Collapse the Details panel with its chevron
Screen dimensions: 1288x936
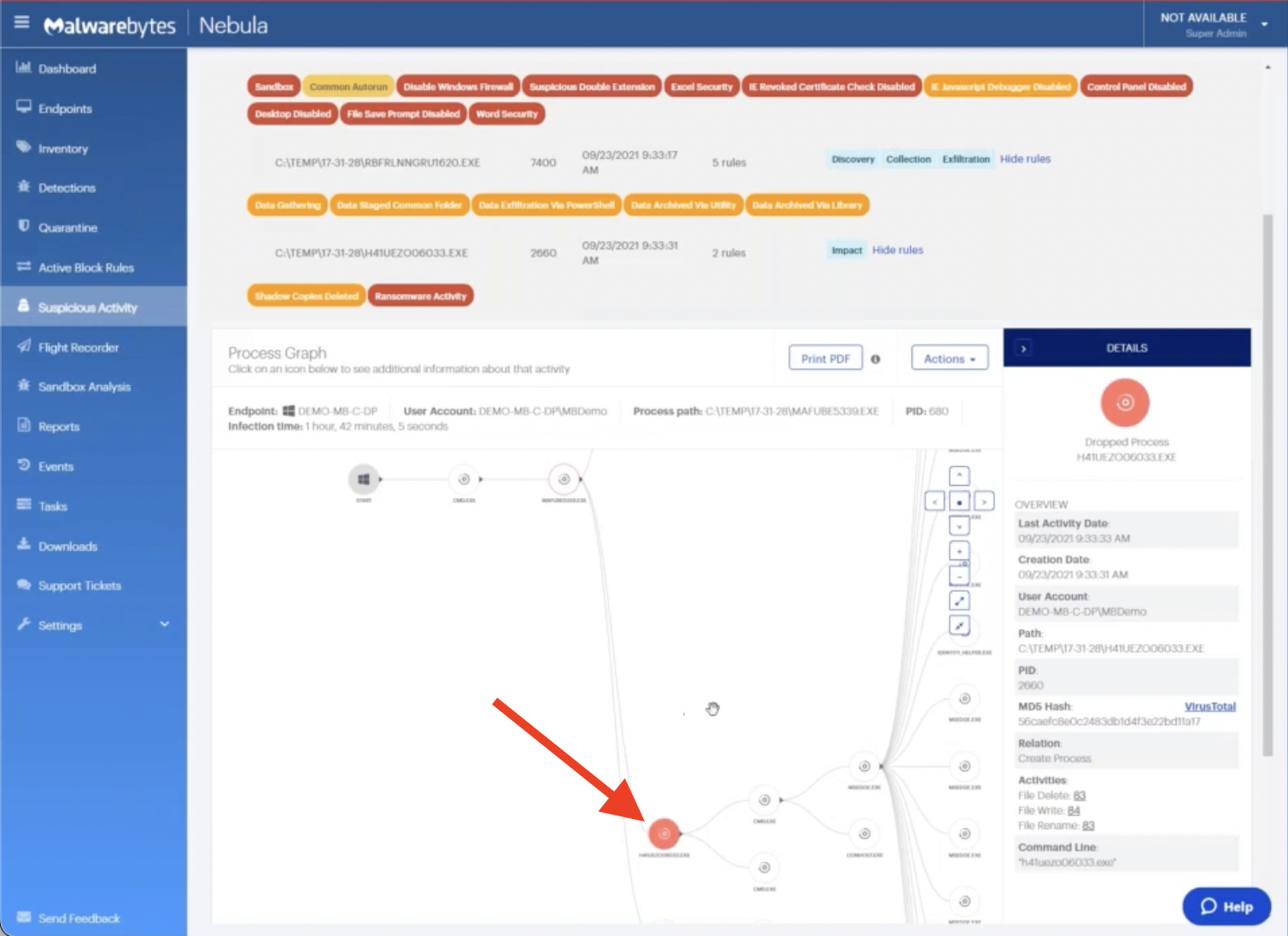click(x=1023, y=348)
